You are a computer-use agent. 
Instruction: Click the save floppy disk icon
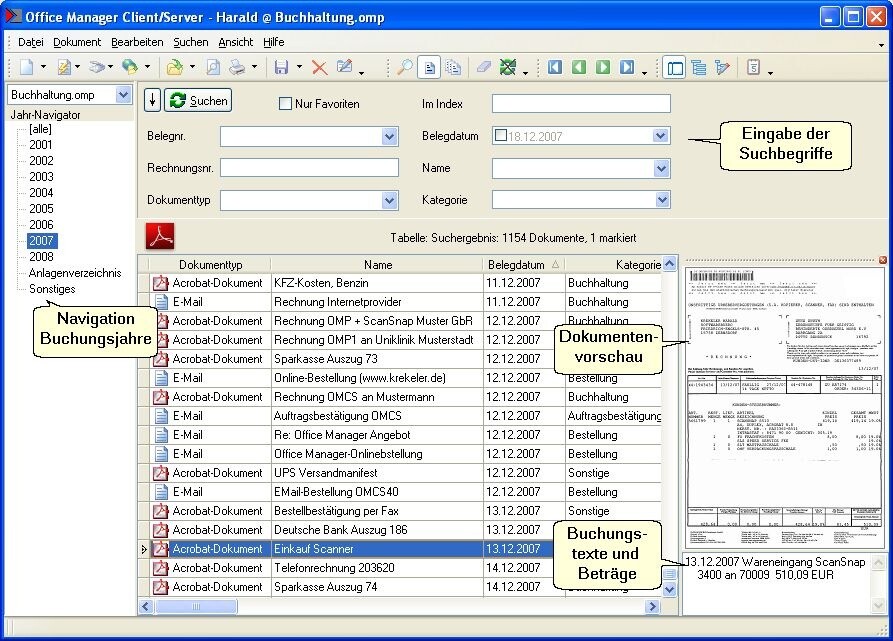click(281, 68)
